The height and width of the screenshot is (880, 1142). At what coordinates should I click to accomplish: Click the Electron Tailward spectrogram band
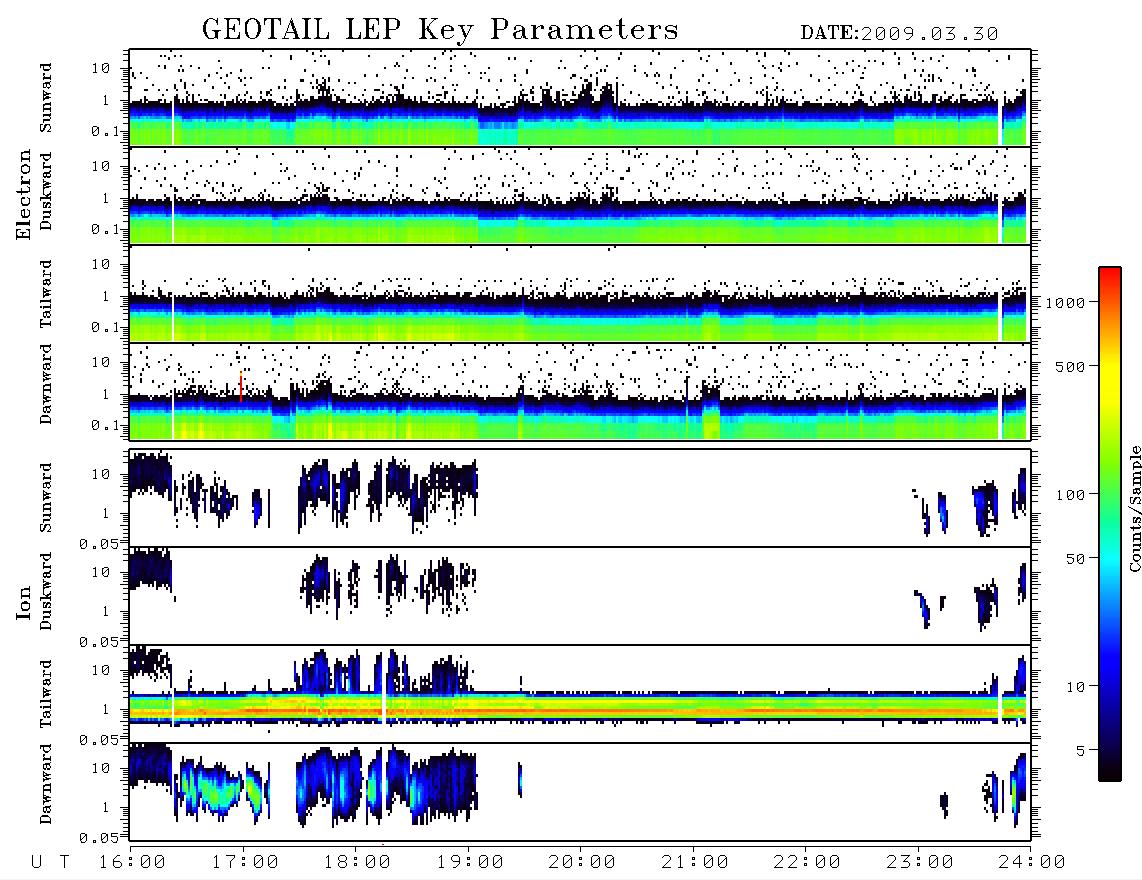580,318
